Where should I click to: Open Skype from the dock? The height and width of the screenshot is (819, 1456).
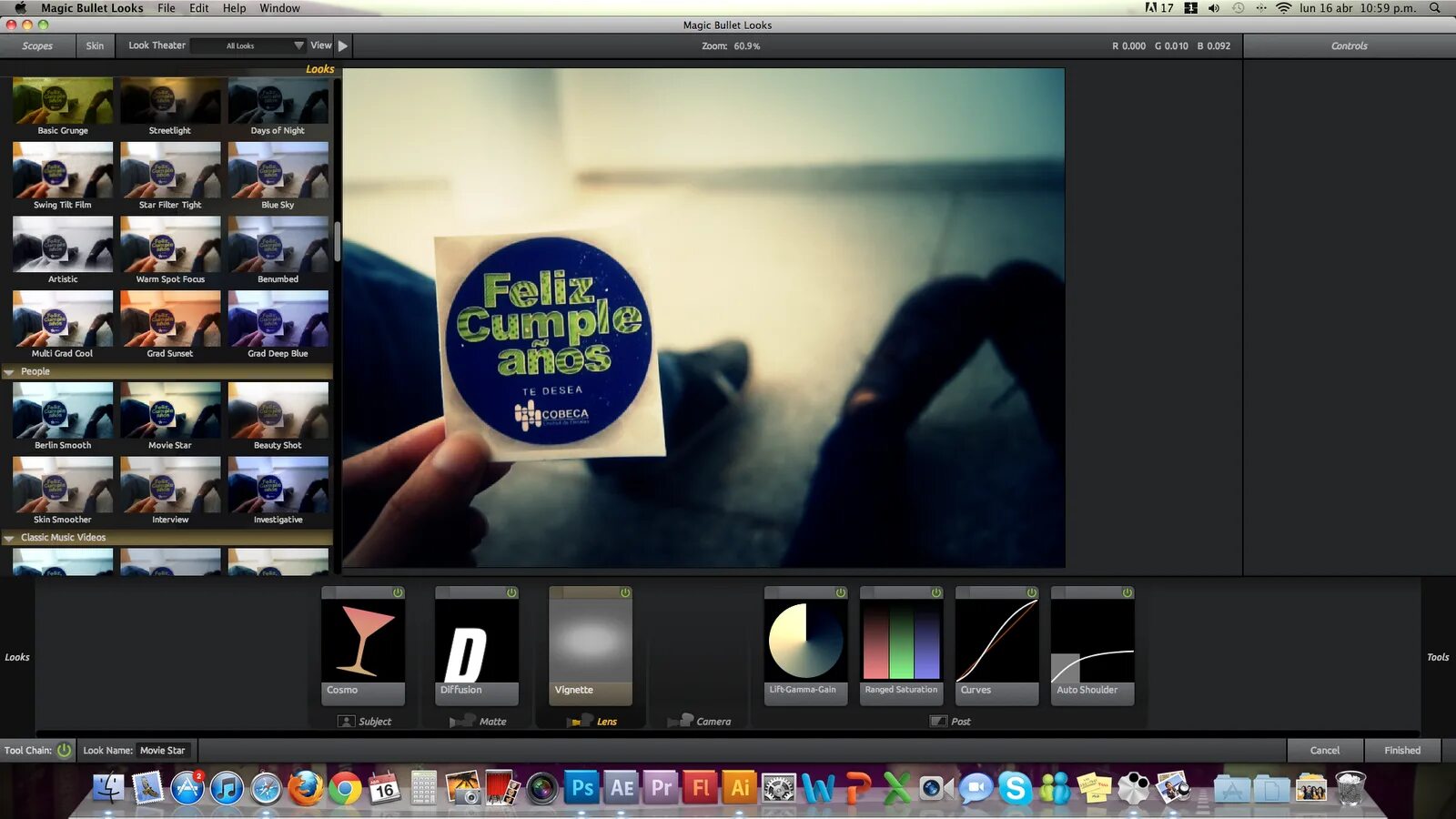pos(1015,787)
